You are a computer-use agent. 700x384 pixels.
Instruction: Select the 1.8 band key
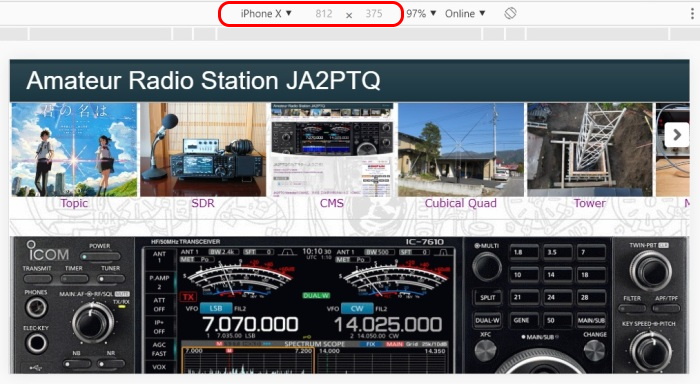click(x=524, y=252)
